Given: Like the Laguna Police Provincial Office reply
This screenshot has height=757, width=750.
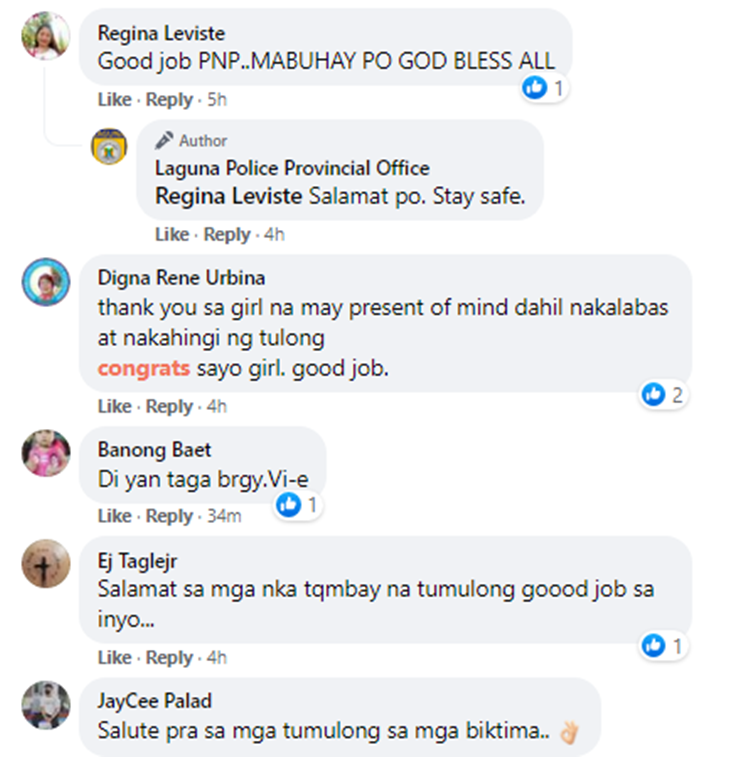Looking at the screenshot, I should click(x=172, y=235).
